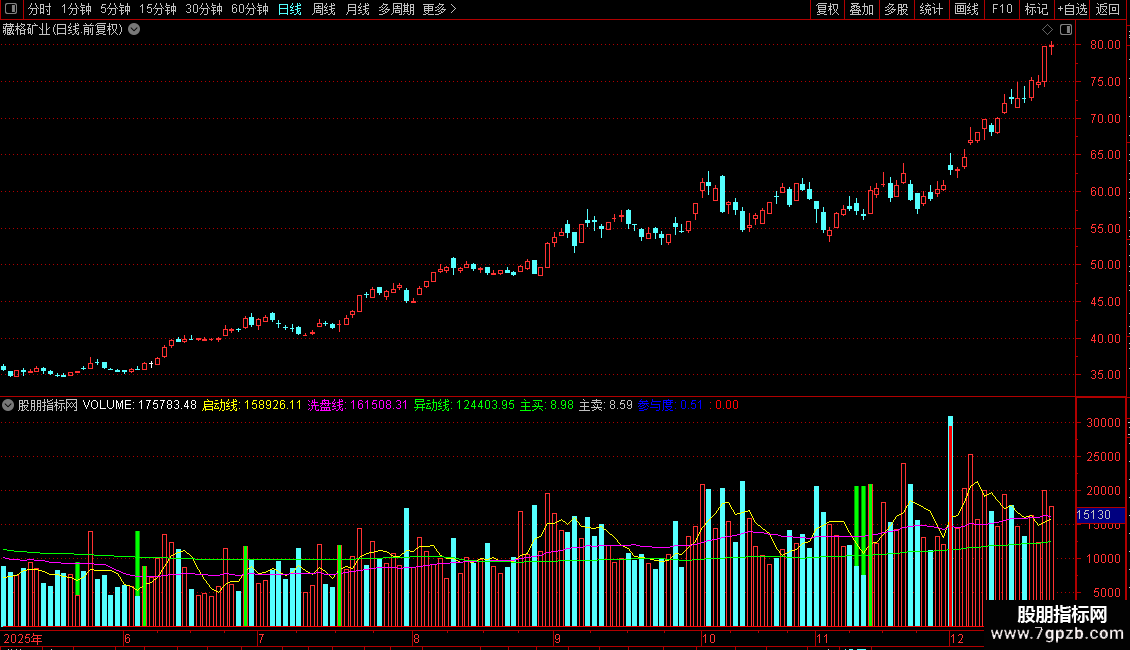The image size is (1130, 650).
Task: Click the diamond marker icon above the chart
Action: 1047,30
